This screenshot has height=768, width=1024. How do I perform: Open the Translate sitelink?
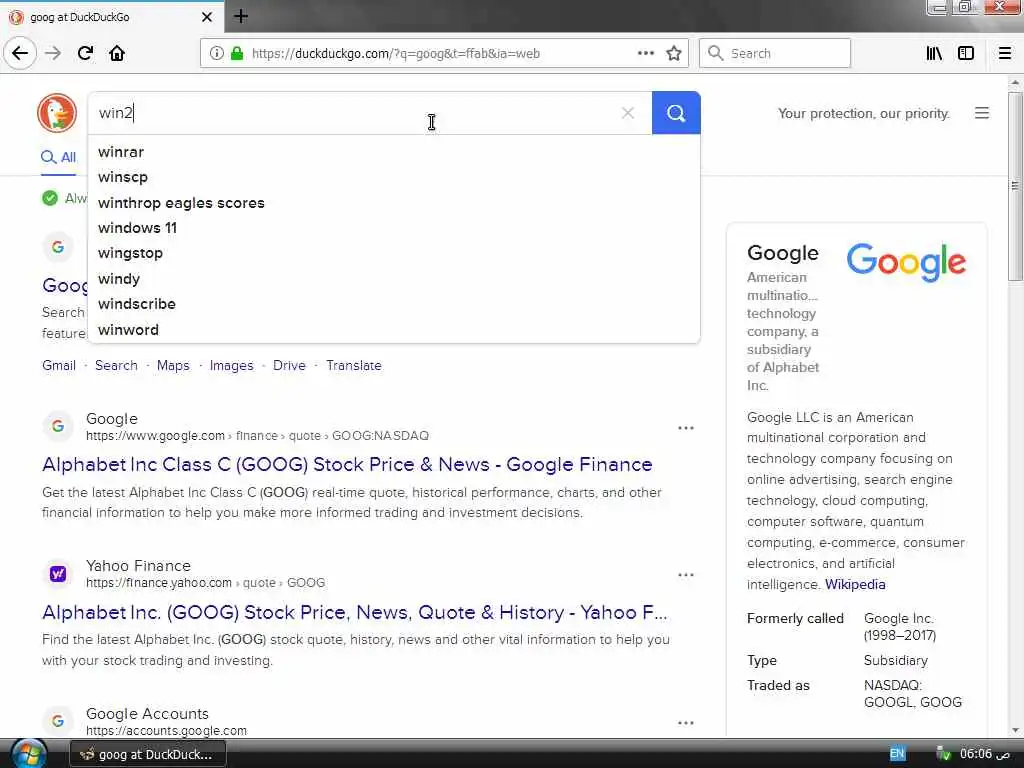click(x=354, y=365)
